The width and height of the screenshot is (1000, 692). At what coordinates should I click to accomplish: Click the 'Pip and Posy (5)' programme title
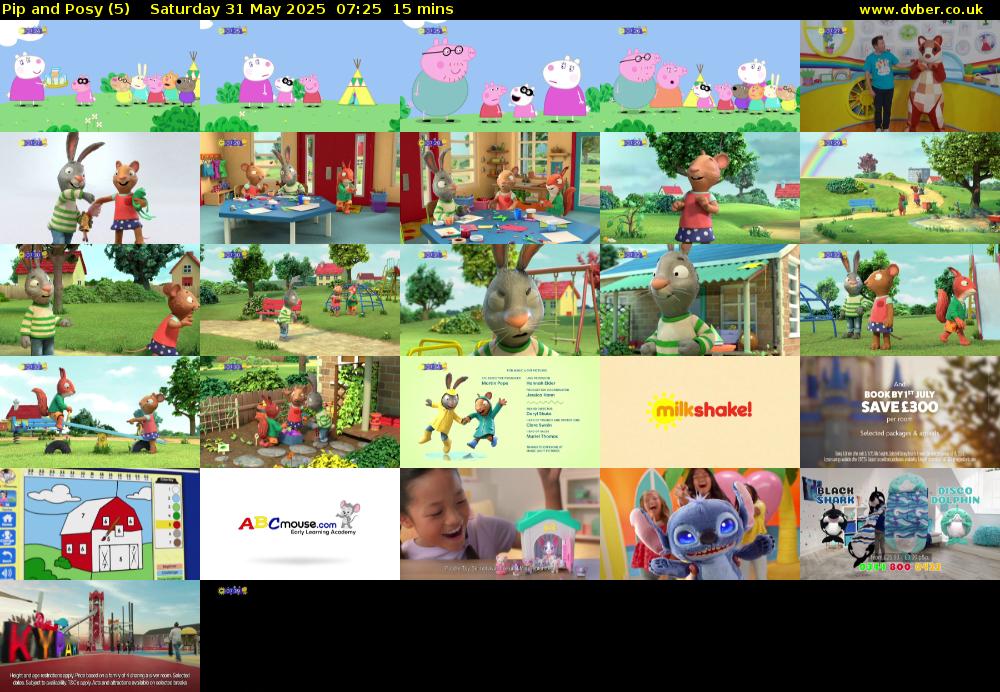[x=66, y=10]
